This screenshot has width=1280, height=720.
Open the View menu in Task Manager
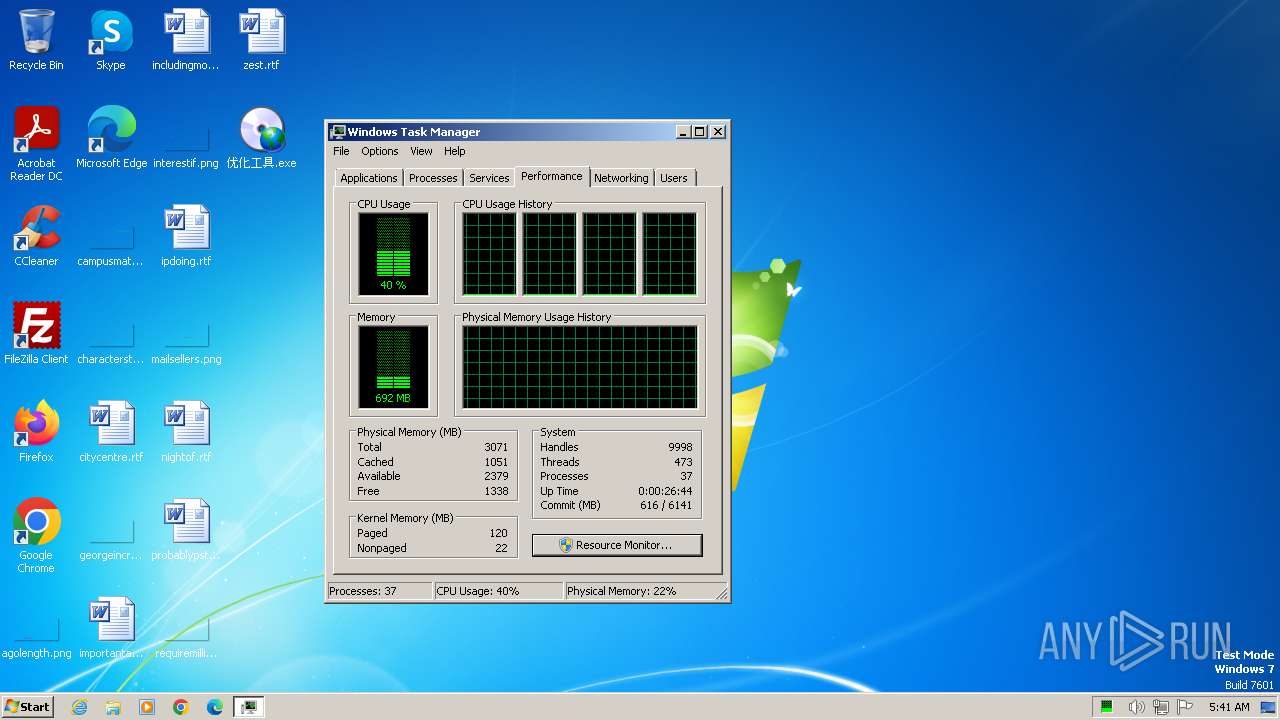click(421, 151)
